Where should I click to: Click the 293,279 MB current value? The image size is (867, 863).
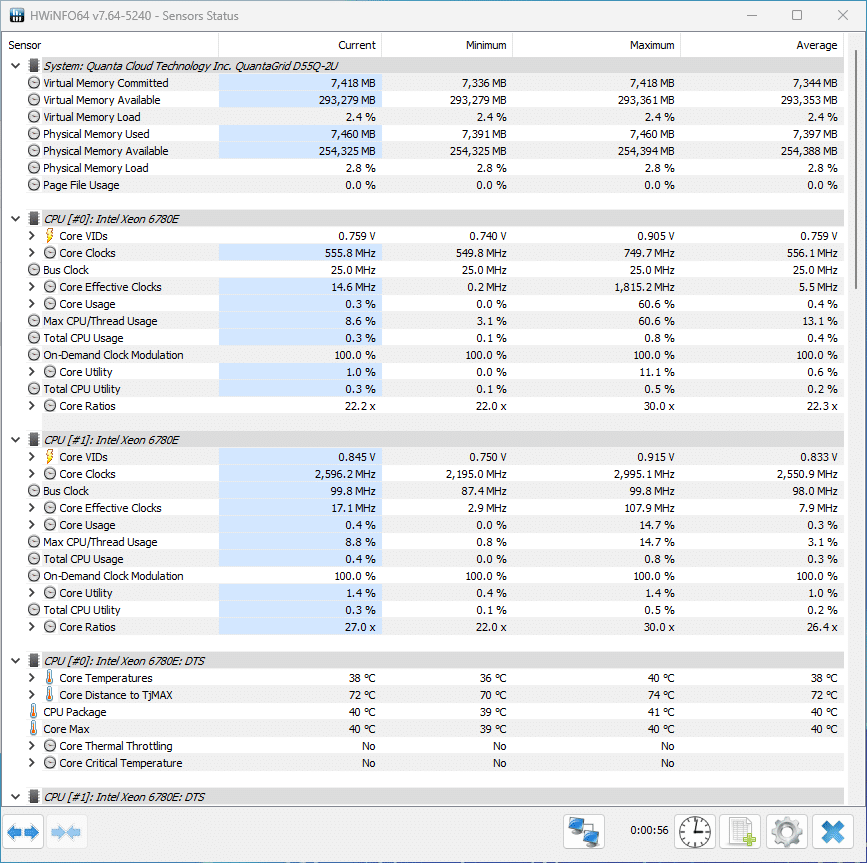[x=347, y=100]
